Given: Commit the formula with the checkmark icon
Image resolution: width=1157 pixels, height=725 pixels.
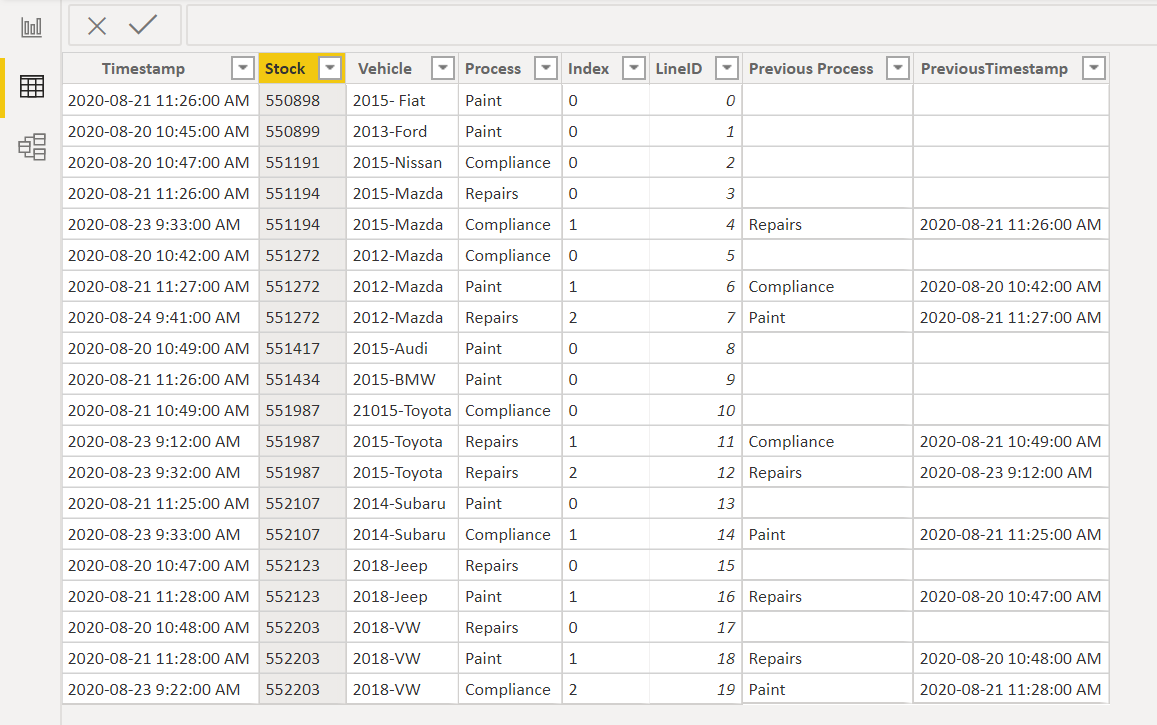Looking at the screenshot, I should 143,26.
